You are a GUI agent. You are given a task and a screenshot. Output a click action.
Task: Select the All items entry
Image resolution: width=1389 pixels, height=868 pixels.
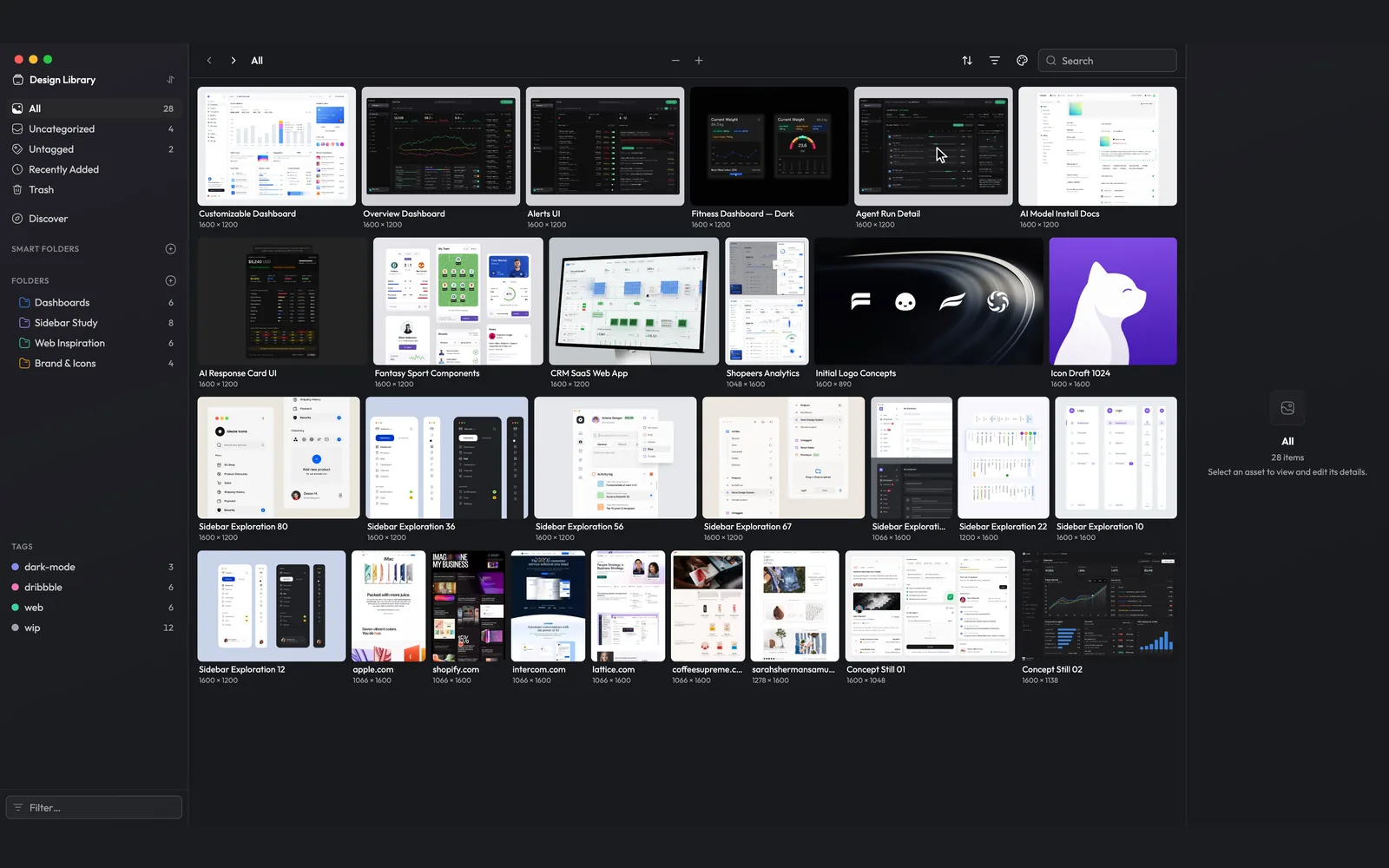[94, 108]
